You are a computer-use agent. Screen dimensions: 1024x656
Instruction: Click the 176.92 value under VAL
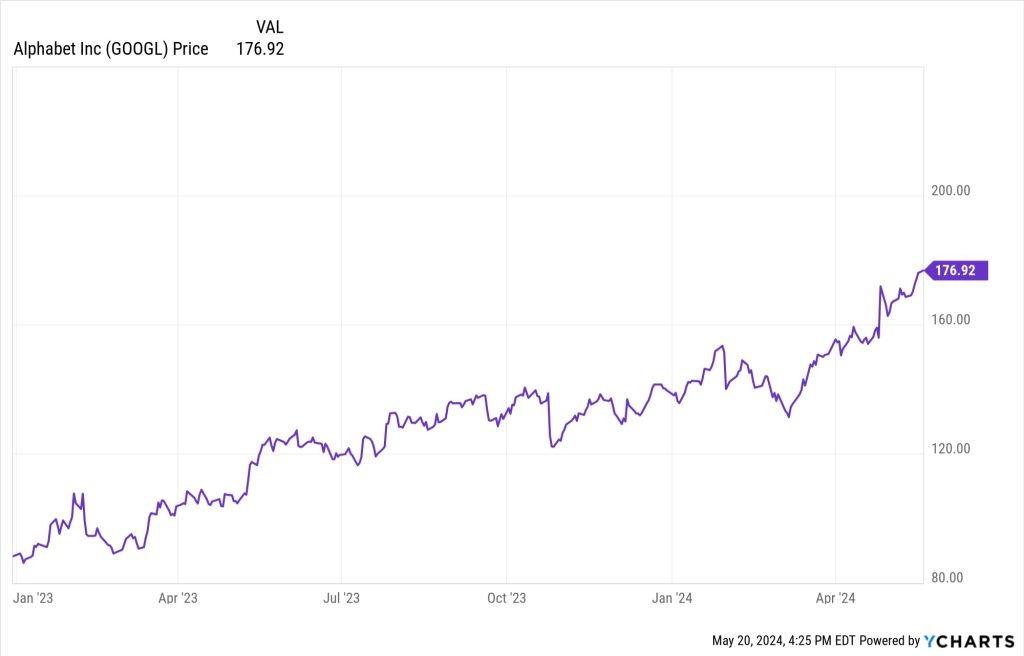tap(260, 48)
